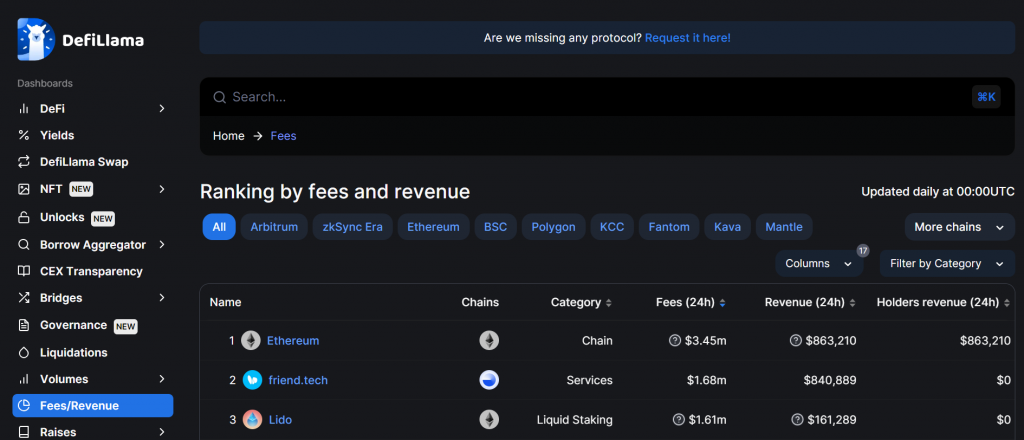Click the Yields percent icon
Viewport: 1024px width, 440px height.
coord(24,135)
